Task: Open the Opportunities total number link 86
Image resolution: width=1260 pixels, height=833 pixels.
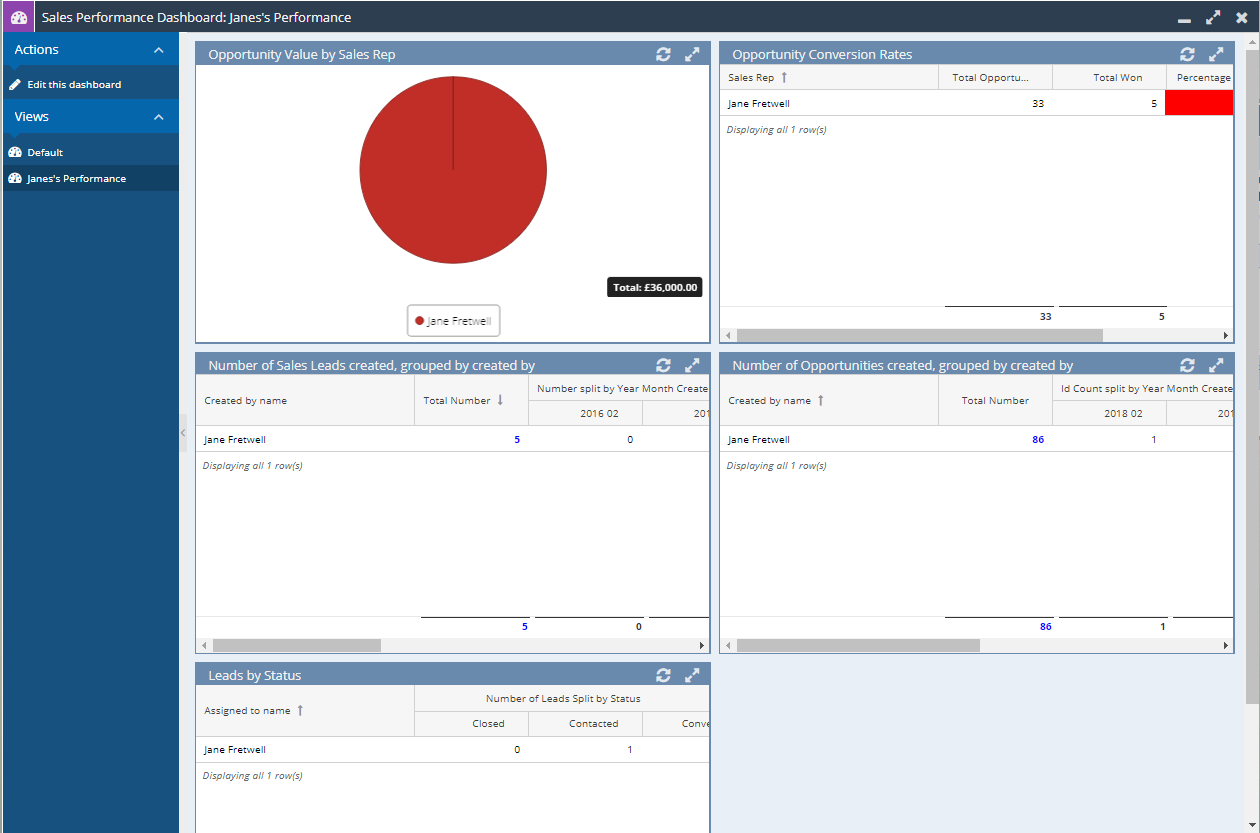Action: pos(1038,439)
